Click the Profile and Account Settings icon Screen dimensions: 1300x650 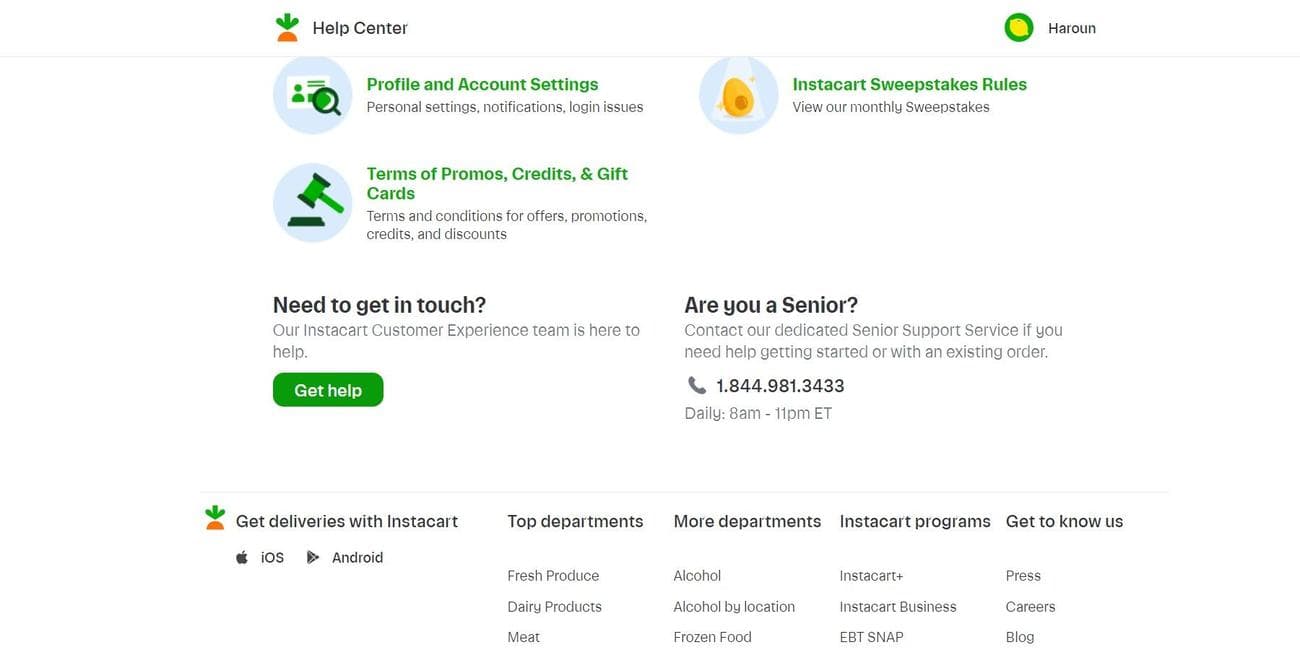[312, 94]
